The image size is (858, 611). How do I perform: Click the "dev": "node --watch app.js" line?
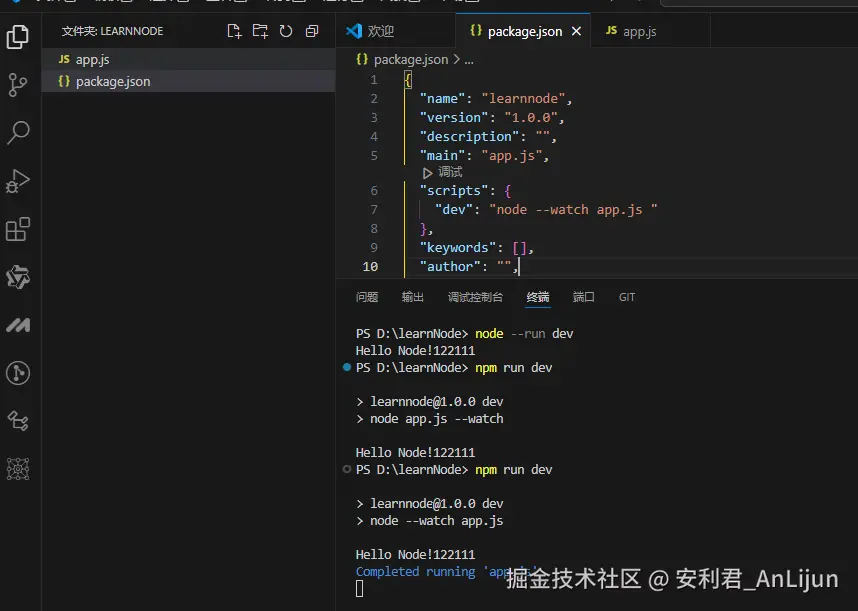click(546, 210)
